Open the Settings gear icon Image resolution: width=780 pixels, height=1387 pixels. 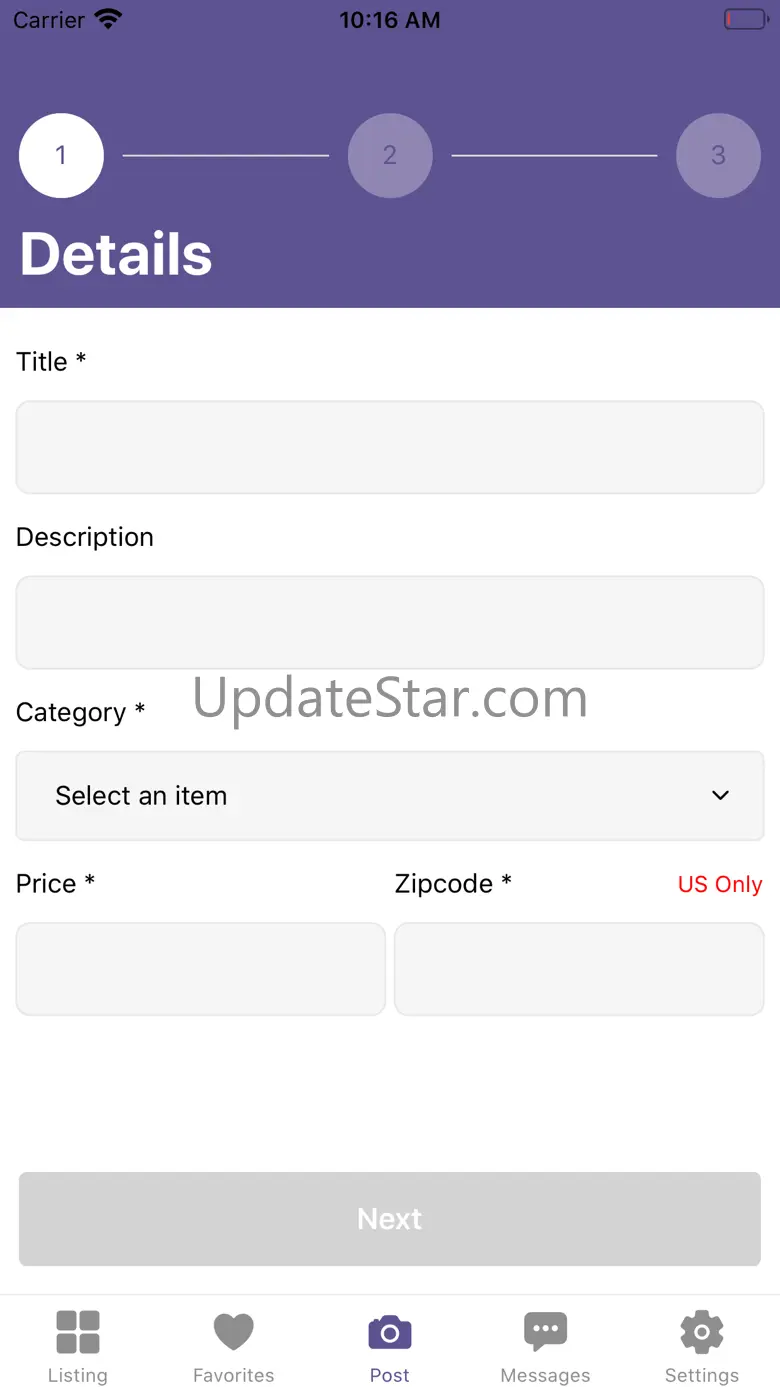(x=702, y=1332)
